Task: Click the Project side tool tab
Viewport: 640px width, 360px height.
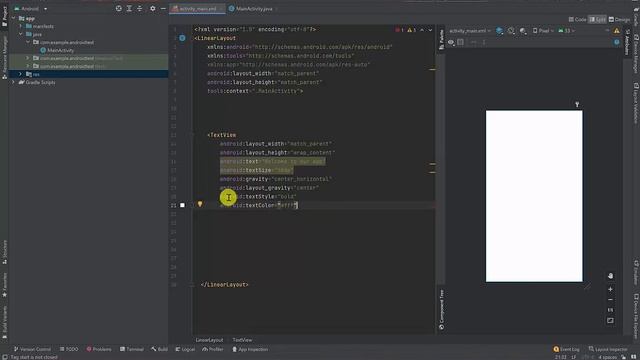Action: coord(4,16)
